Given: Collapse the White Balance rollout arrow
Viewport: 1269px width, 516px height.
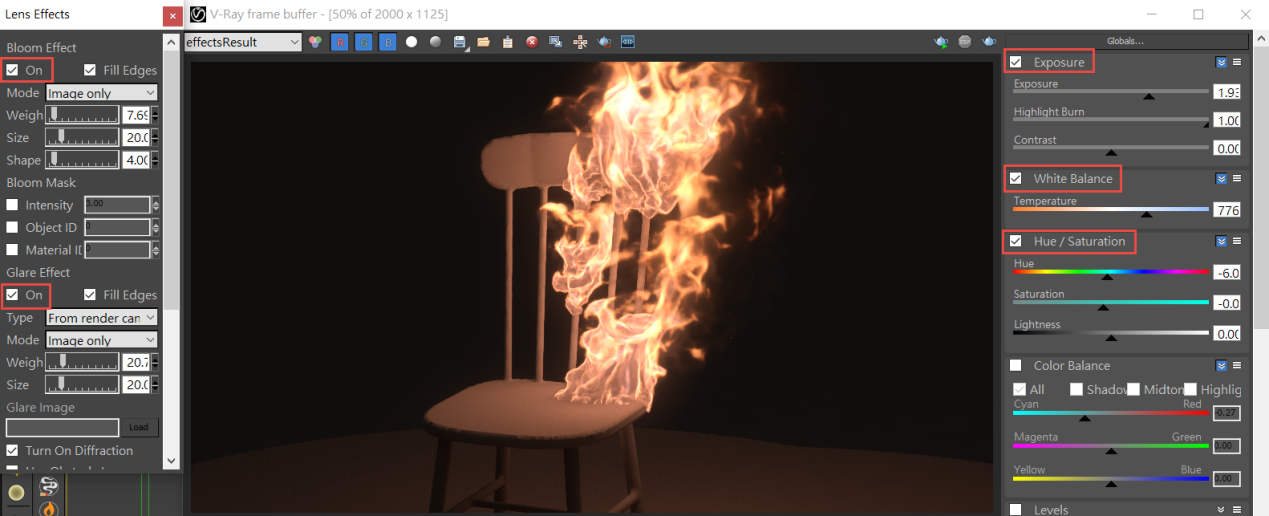Looking at the screenshot, I should (1221, 178).
